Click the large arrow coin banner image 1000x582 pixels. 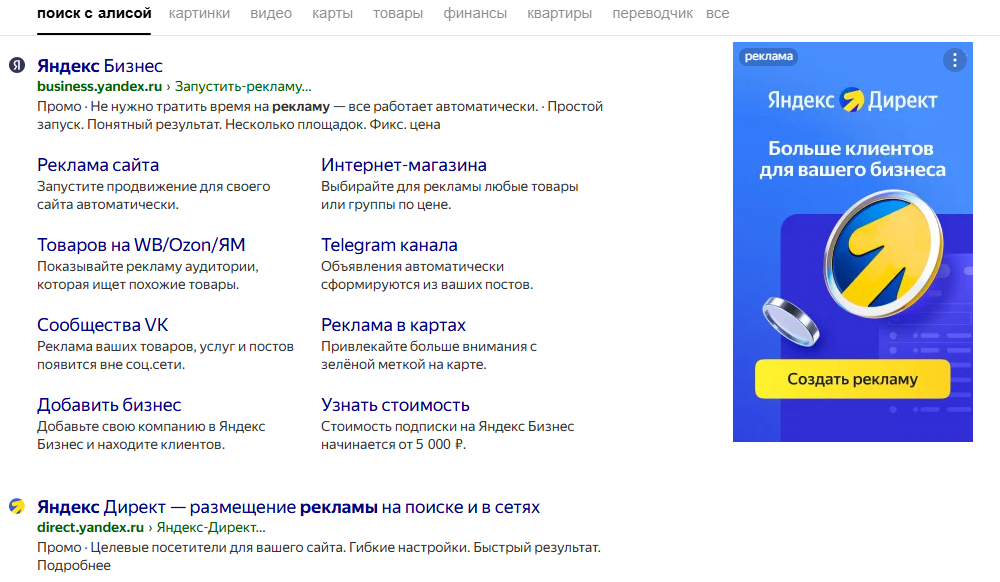883,255
